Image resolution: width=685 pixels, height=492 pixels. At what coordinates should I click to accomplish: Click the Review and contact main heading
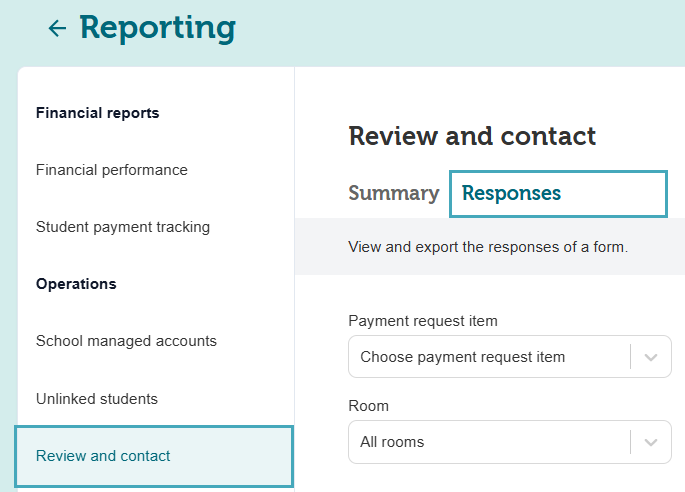click(x=471, y=136)
